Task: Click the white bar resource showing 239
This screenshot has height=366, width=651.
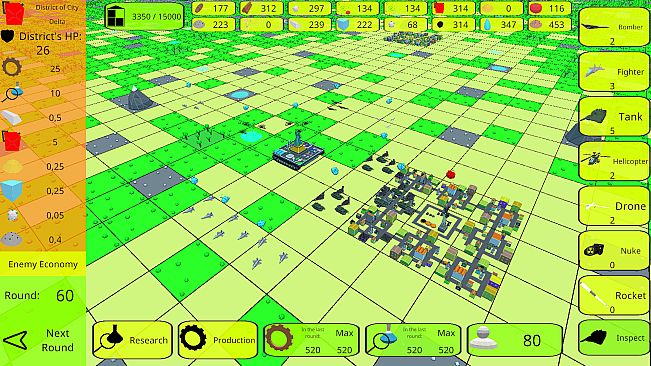Action: coord(309,25)
